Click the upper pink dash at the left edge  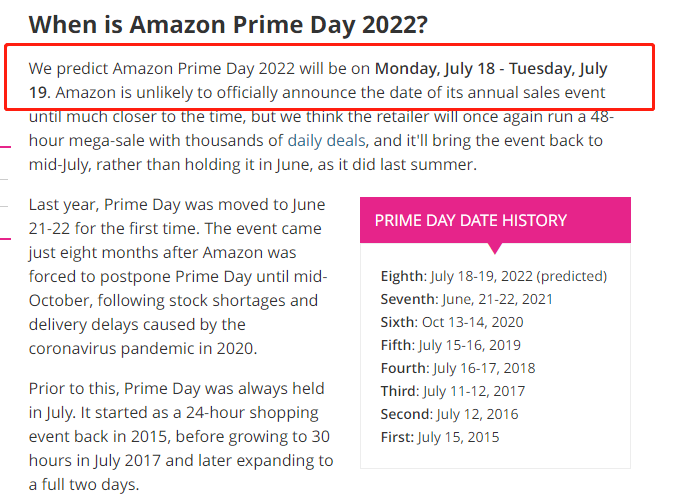tap(5, 147)
